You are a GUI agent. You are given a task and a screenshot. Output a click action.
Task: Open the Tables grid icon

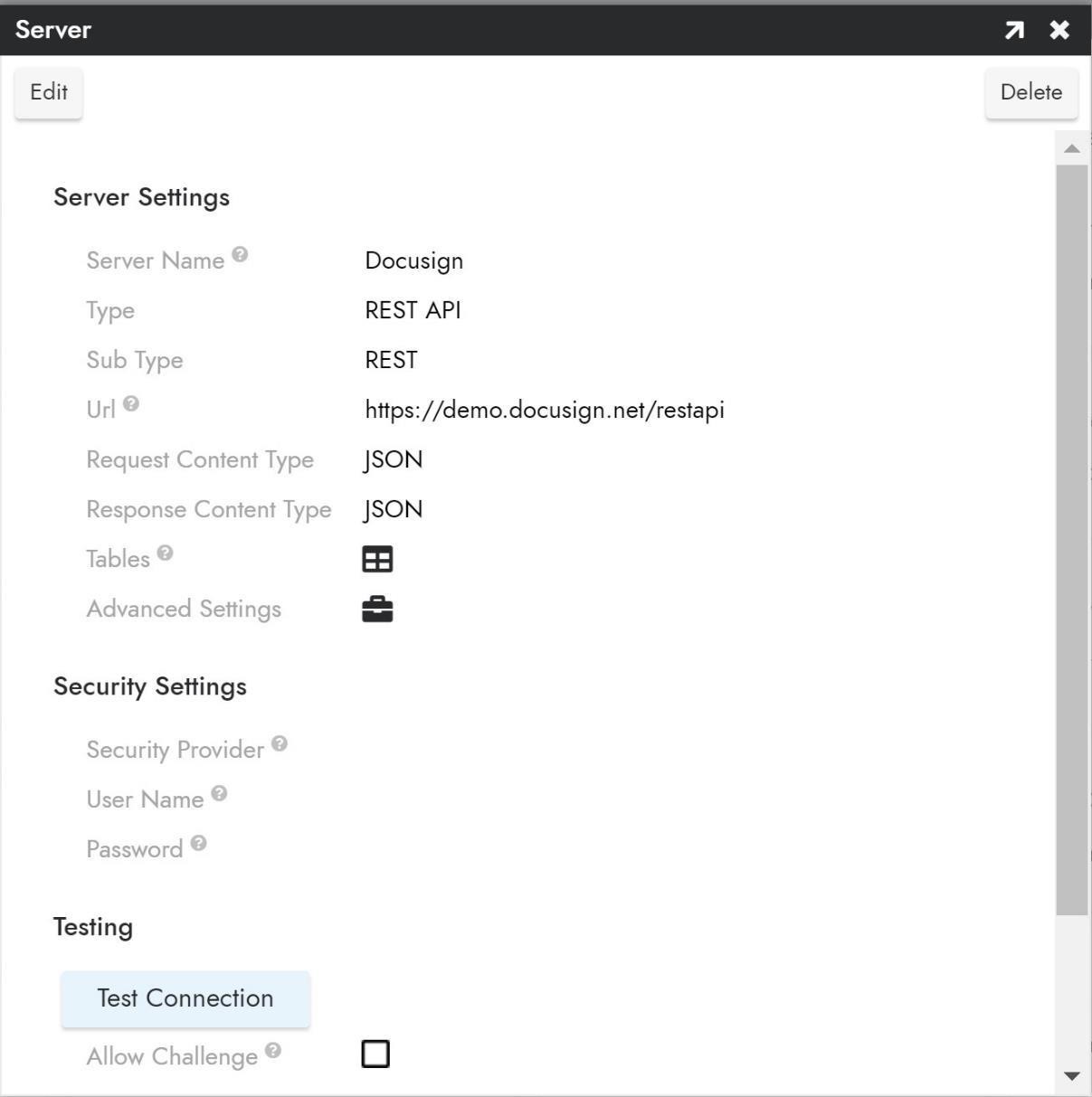377,560
